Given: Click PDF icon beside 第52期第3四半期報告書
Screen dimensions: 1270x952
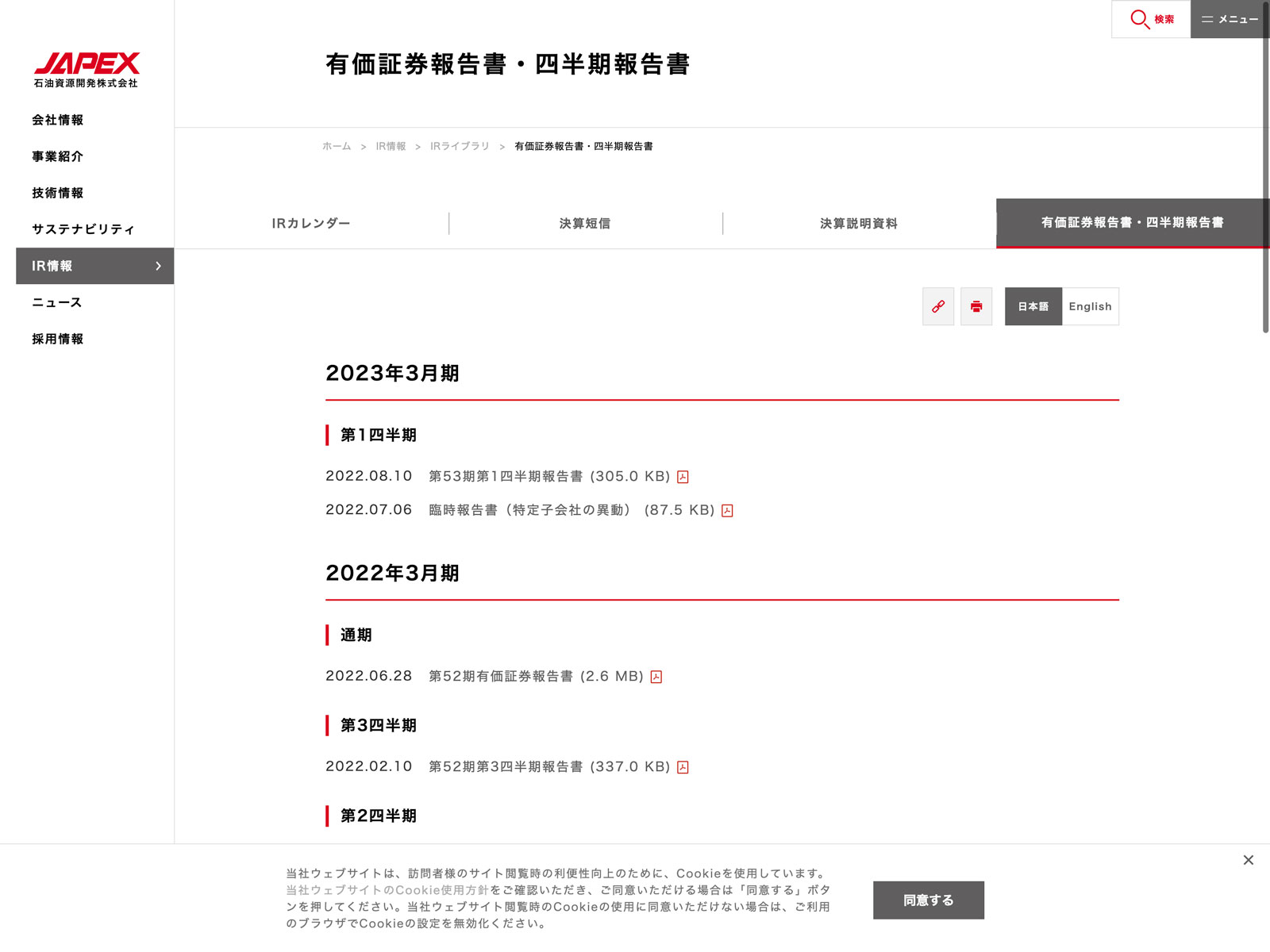Looking at the screenshot, I should coord(683,767).
